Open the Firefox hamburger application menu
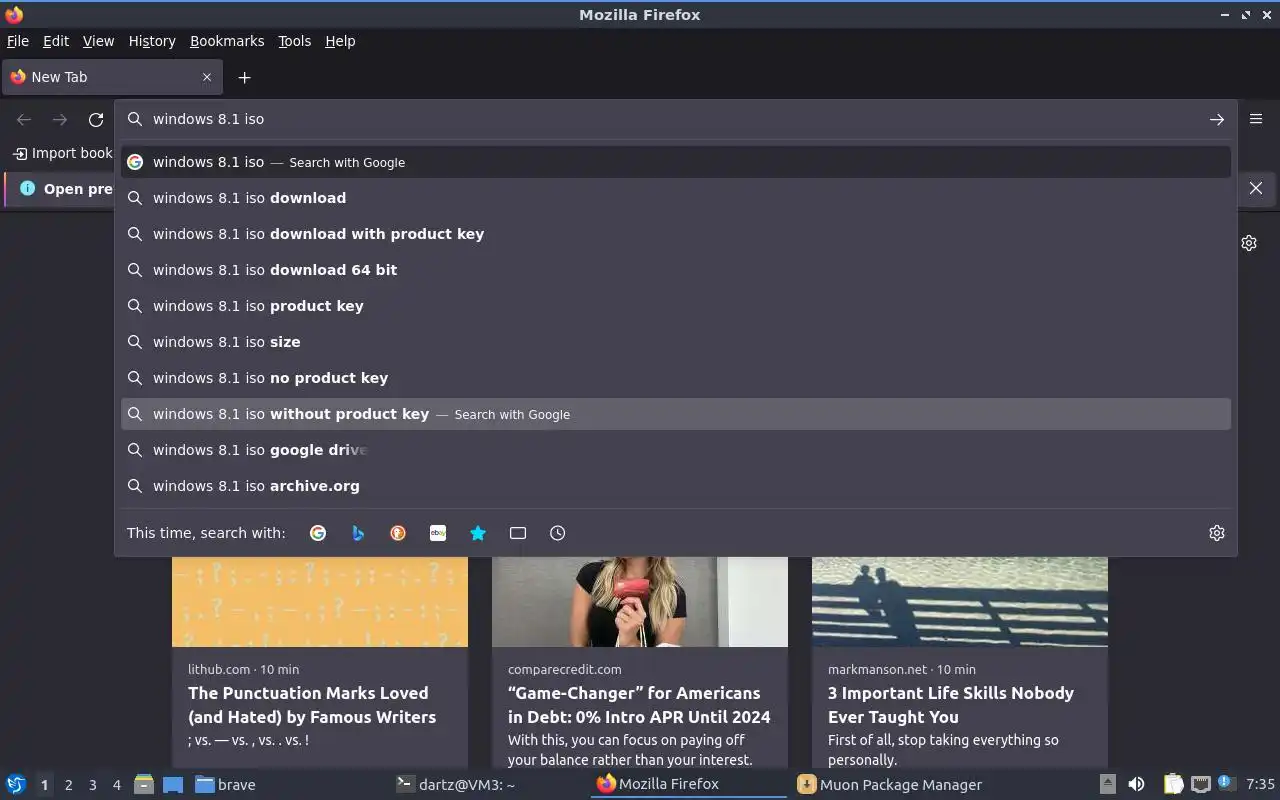The height and width of the screenshot is (800, 1280). click(x=1256, y=119)
